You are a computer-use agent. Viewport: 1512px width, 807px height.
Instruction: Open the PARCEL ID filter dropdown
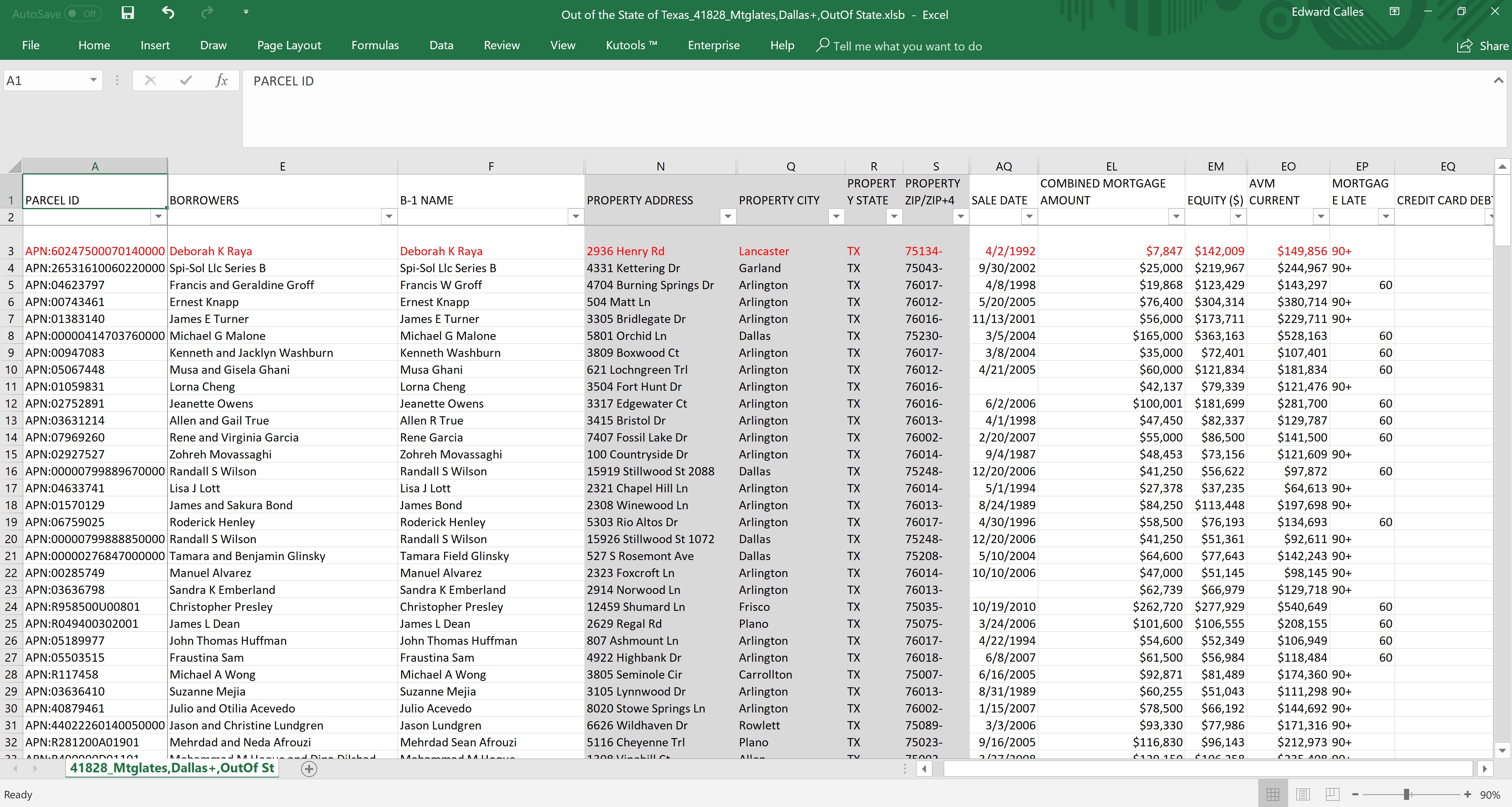pos(158,217)
